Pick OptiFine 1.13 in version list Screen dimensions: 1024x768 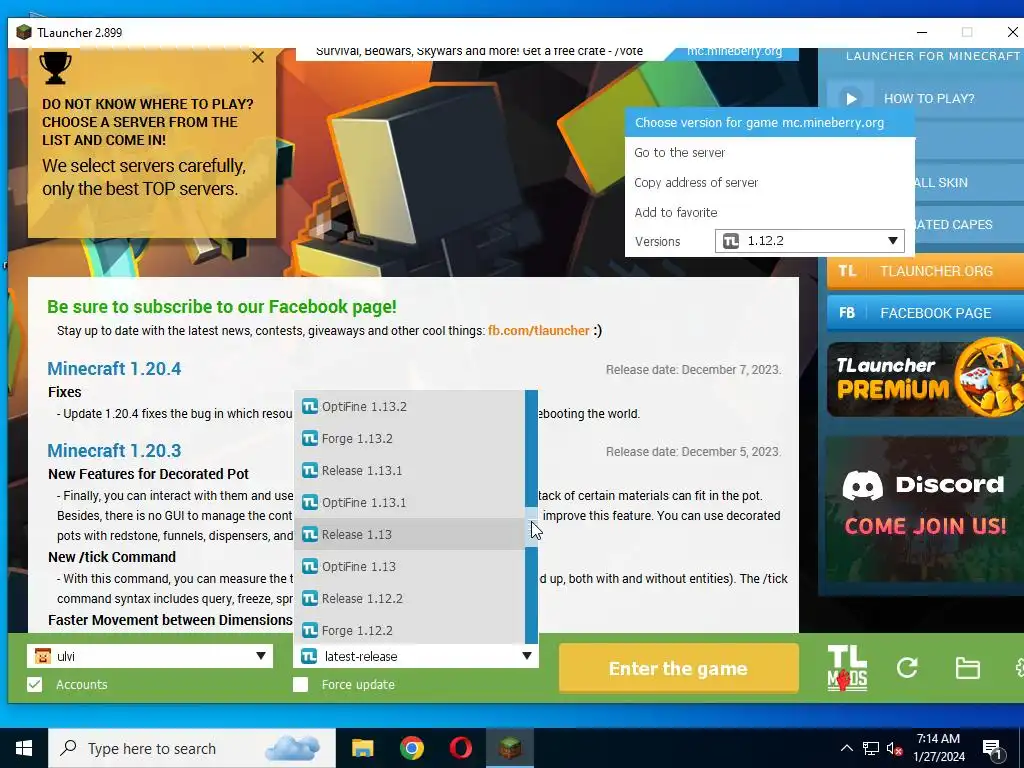point(409,566)
